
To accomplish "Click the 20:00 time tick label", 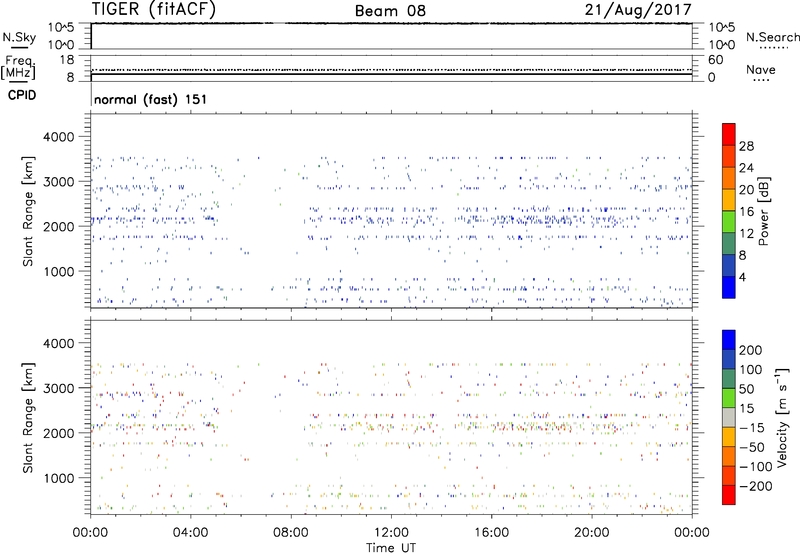I will [591, 533].
